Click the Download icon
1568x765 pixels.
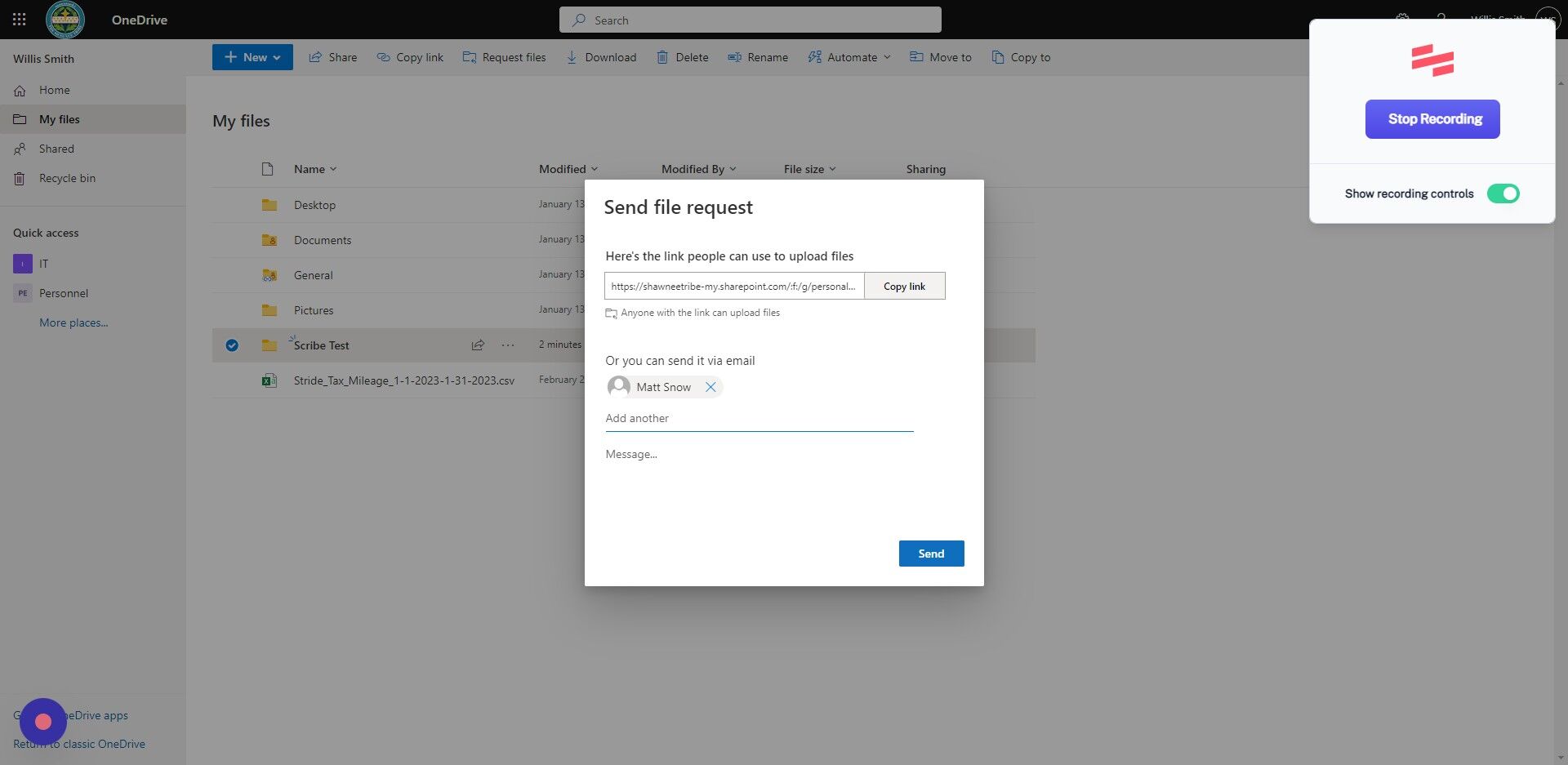tap(571, 57)
